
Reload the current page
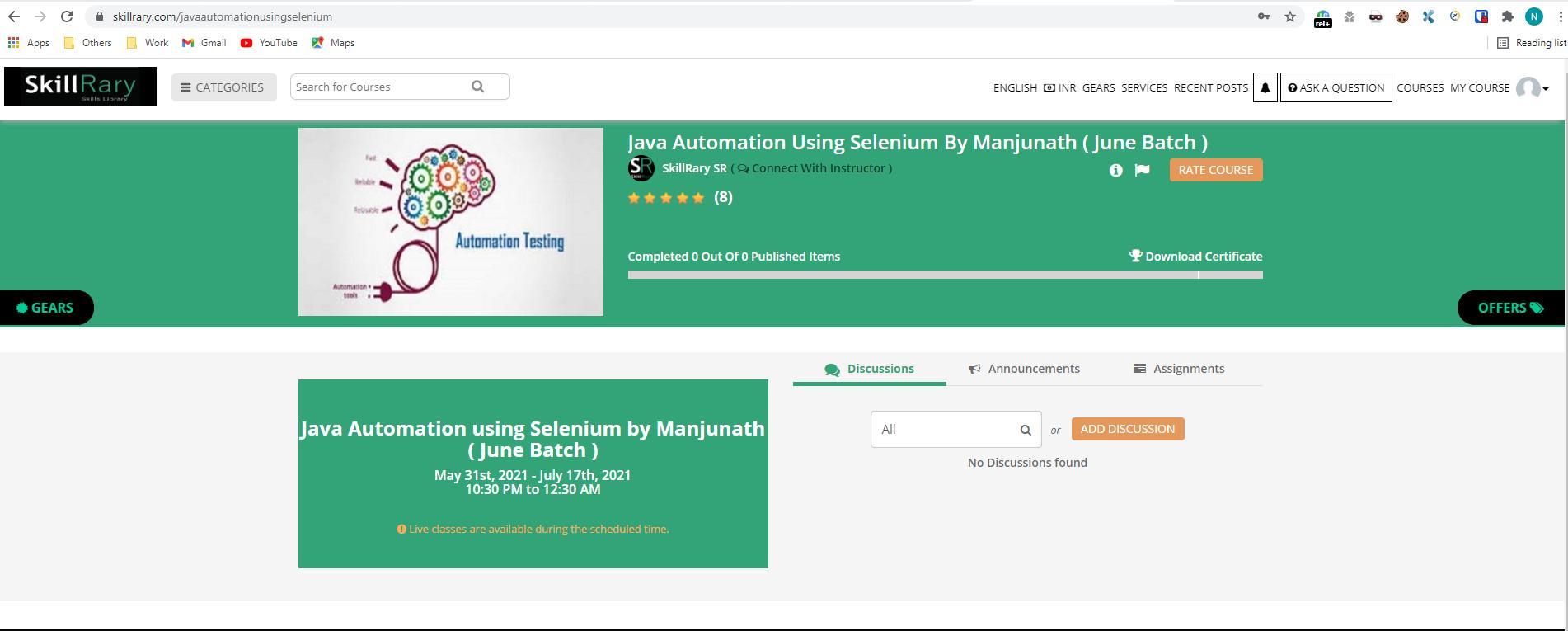pos(67,16)
